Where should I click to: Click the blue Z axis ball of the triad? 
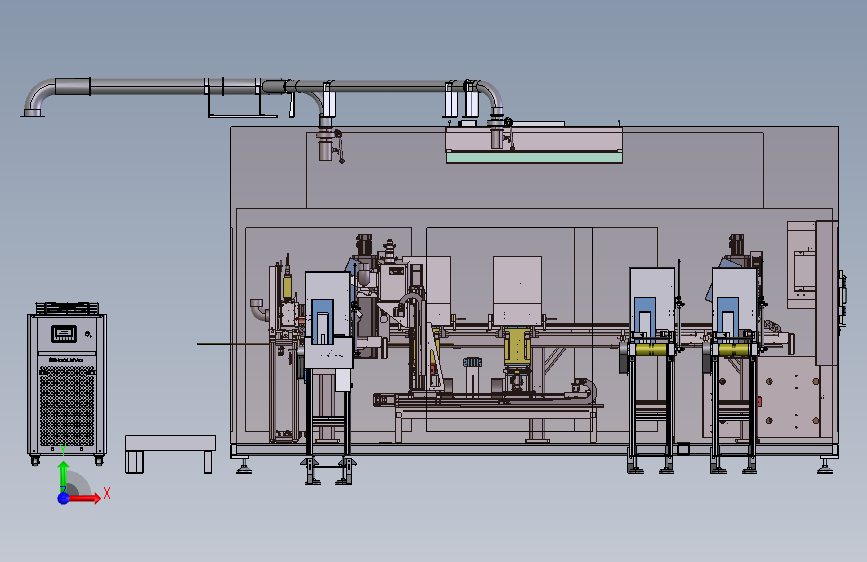(x=64, y=498)
